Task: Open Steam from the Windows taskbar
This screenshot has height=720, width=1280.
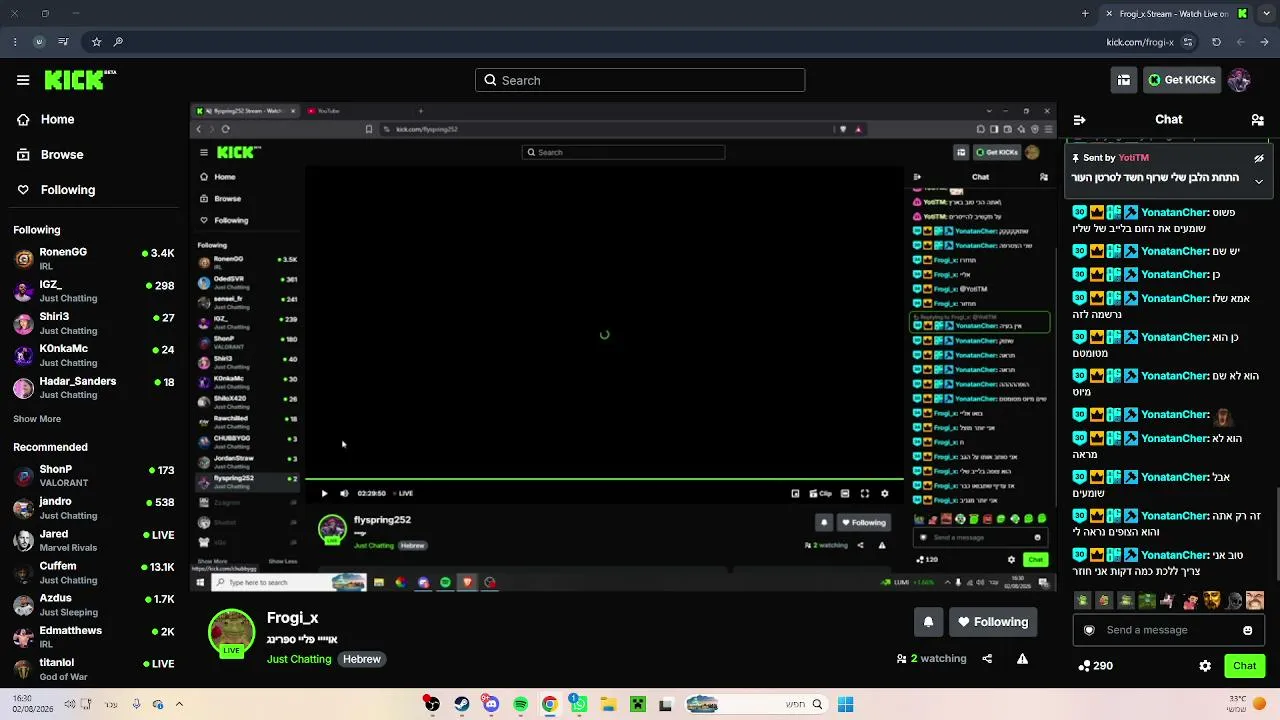Action: click(x=461, y=705)
